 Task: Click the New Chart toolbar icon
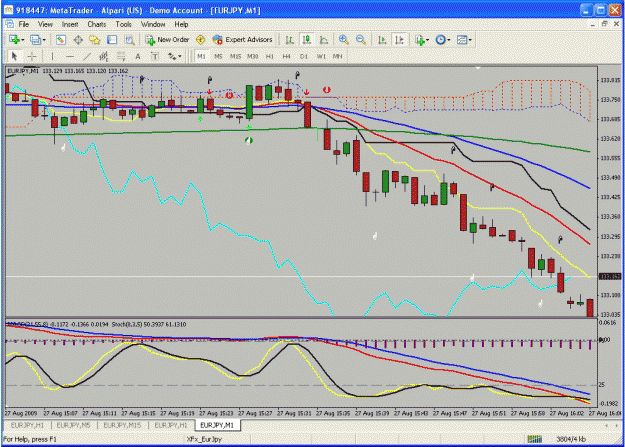point(14,40)
